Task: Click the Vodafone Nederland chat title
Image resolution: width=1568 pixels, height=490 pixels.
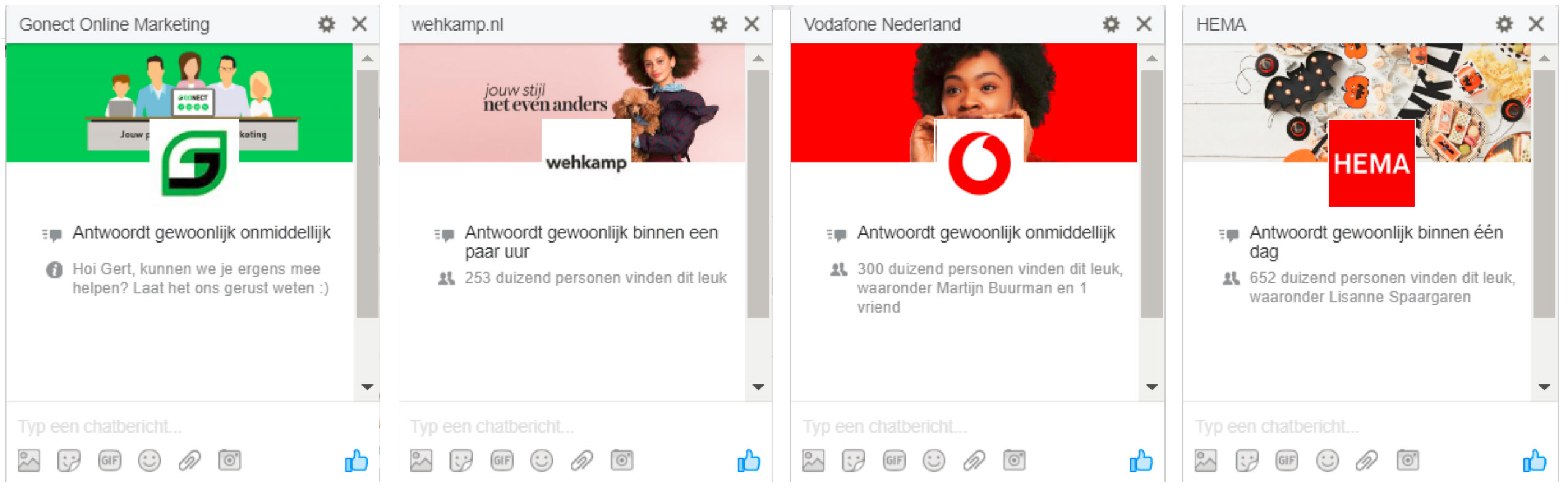Action: [x=882, y=24]
